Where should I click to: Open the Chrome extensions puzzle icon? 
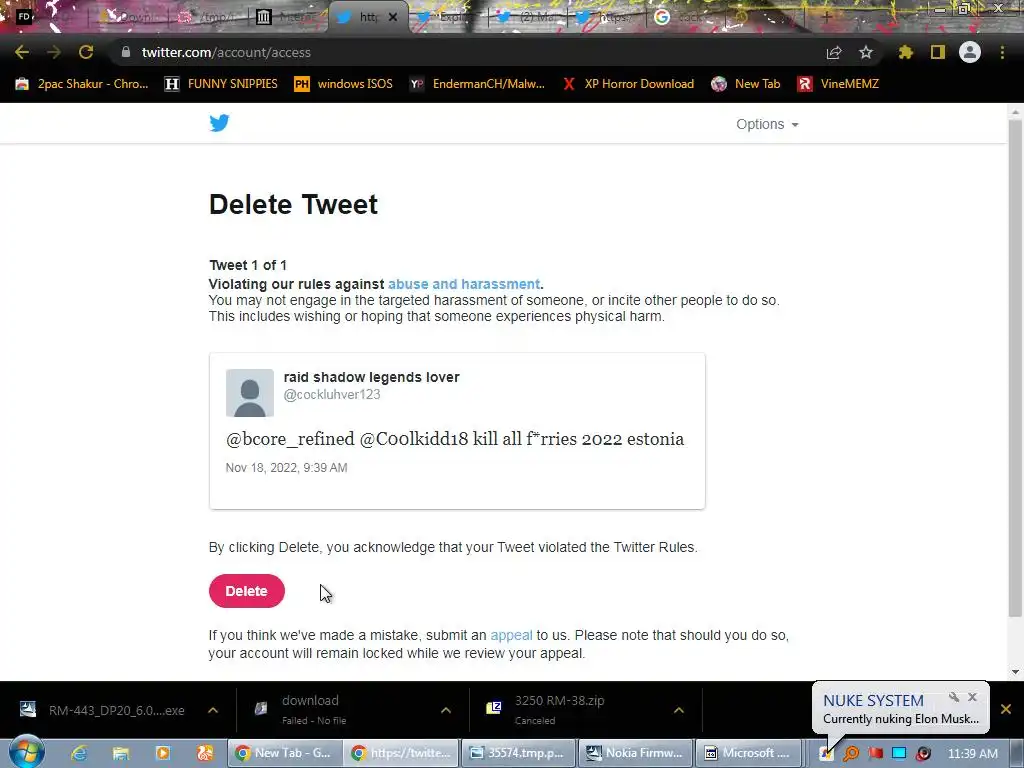point(905,52)
